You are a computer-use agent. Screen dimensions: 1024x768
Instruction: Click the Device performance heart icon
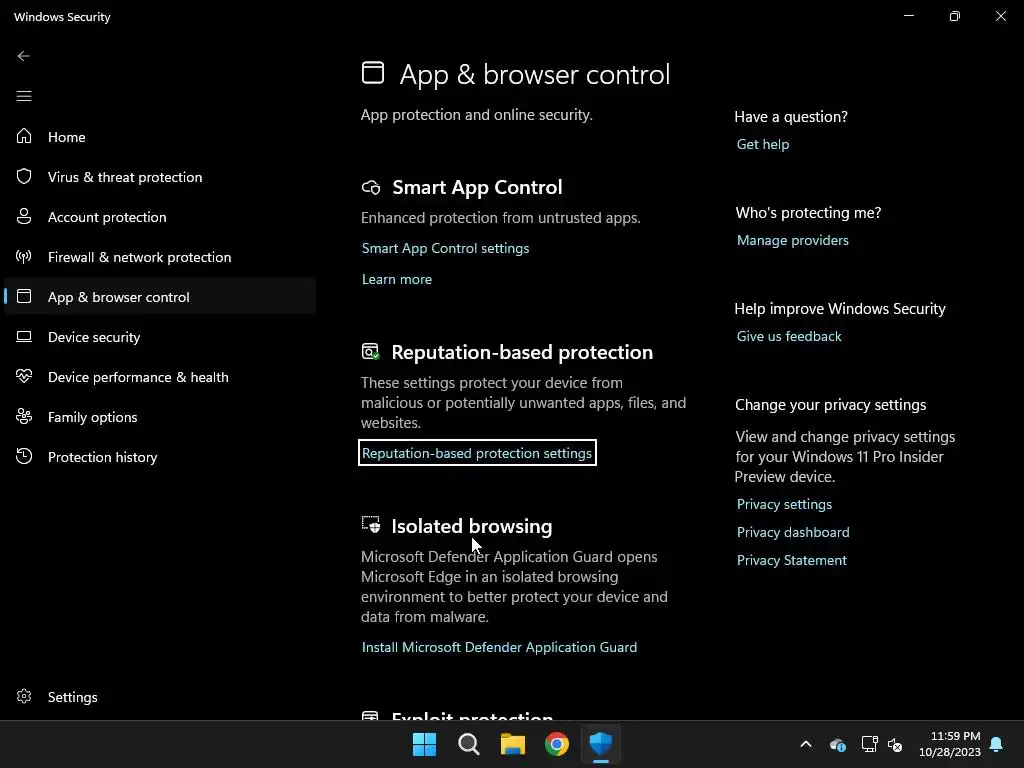(x=24, y=376)
